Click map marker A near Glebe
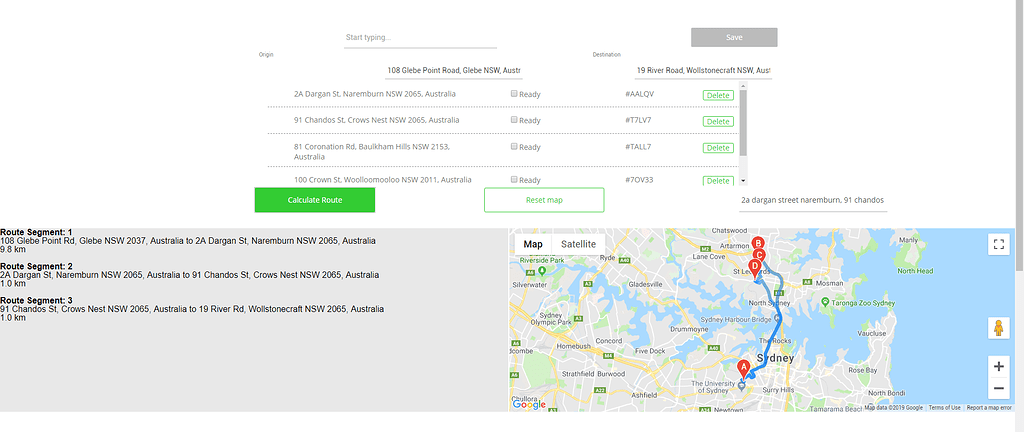The width and height of the screenshot is (1024, 432). (x=743, y=370)
